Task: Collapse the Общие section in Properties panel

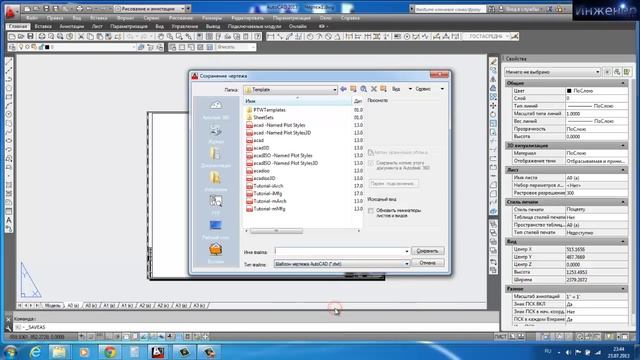Action: 623,83
